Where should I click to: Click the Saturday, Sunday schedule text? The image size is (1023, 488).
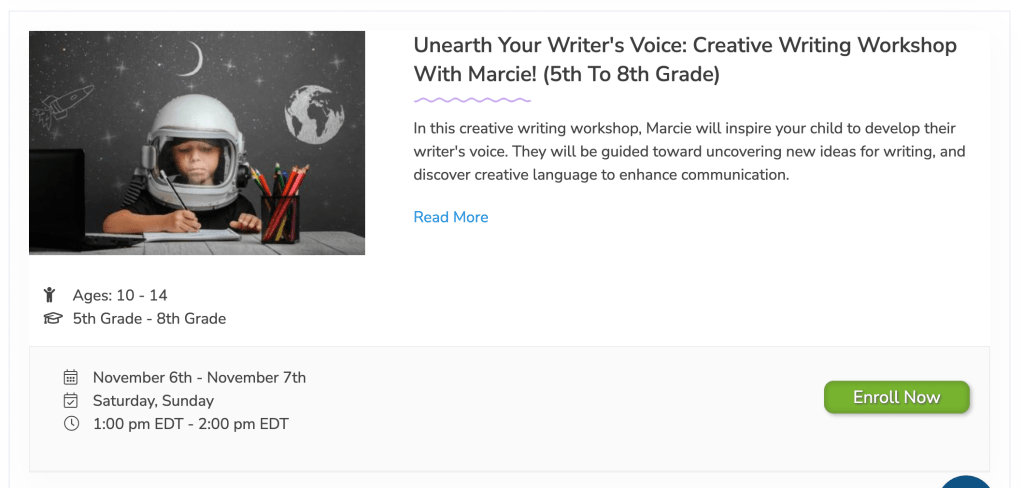point(153,401)
